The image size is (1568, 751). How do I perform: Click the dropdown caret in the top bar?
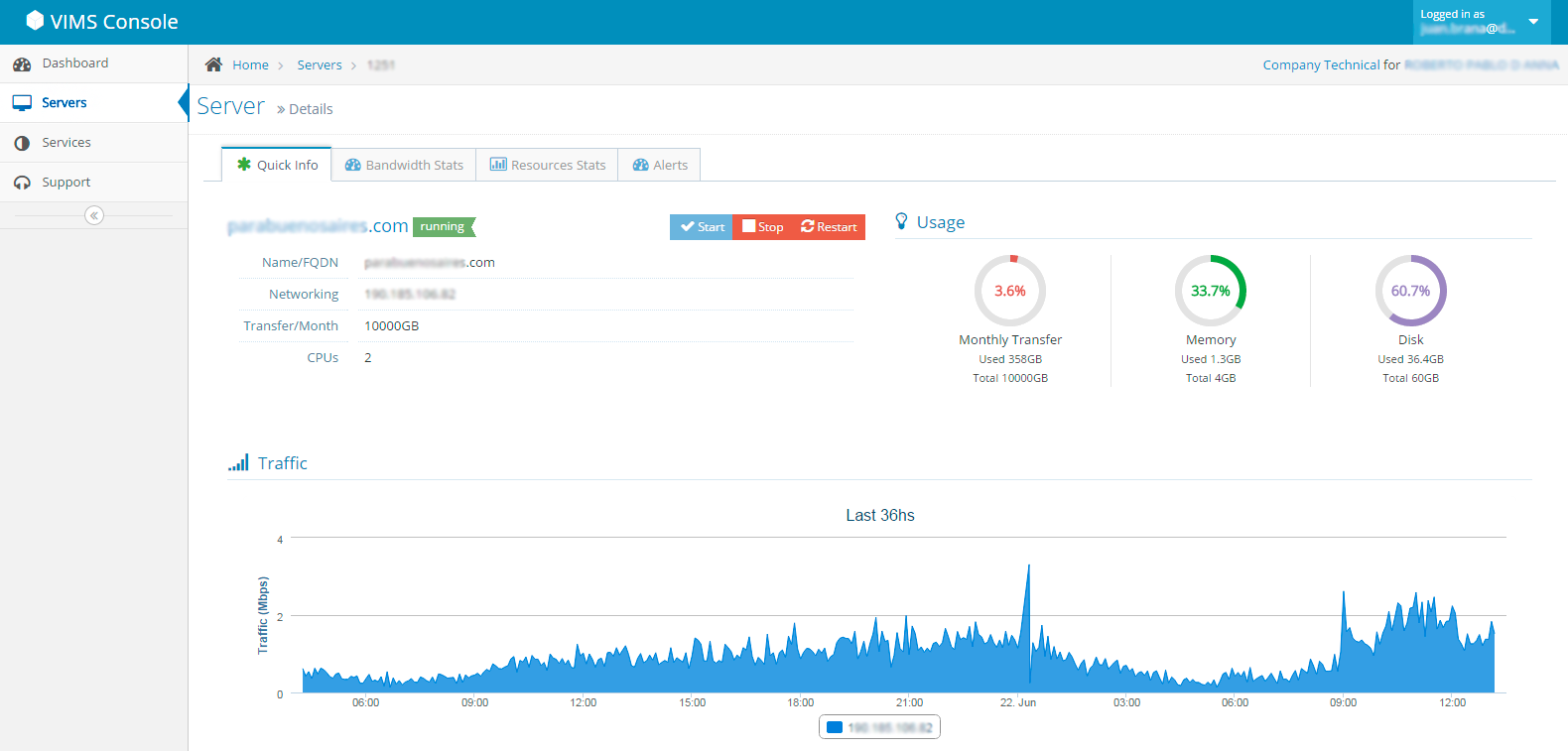1533,22
